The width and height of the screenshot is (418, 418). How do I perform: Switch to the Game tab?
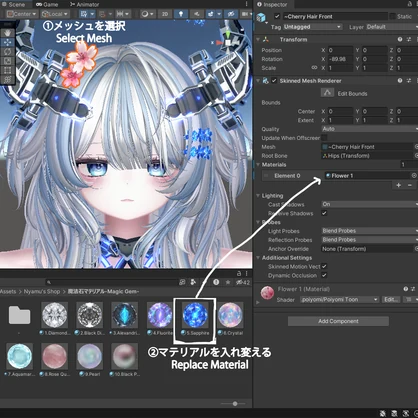[x=47, y=4]
